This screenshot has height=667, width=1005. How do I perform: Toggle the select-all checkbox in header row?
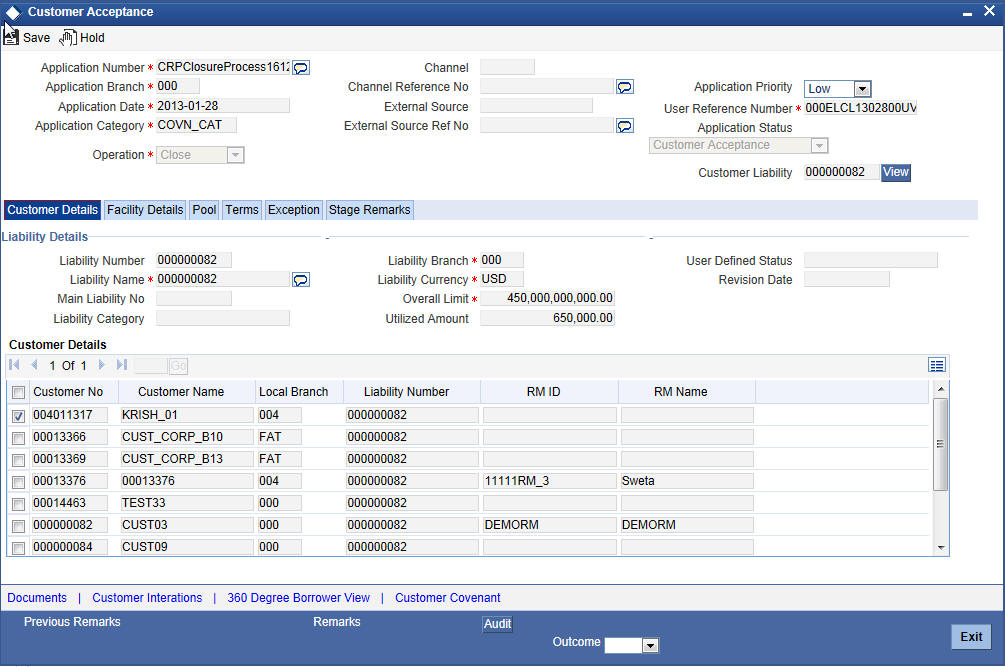click(x=19, y=393)
